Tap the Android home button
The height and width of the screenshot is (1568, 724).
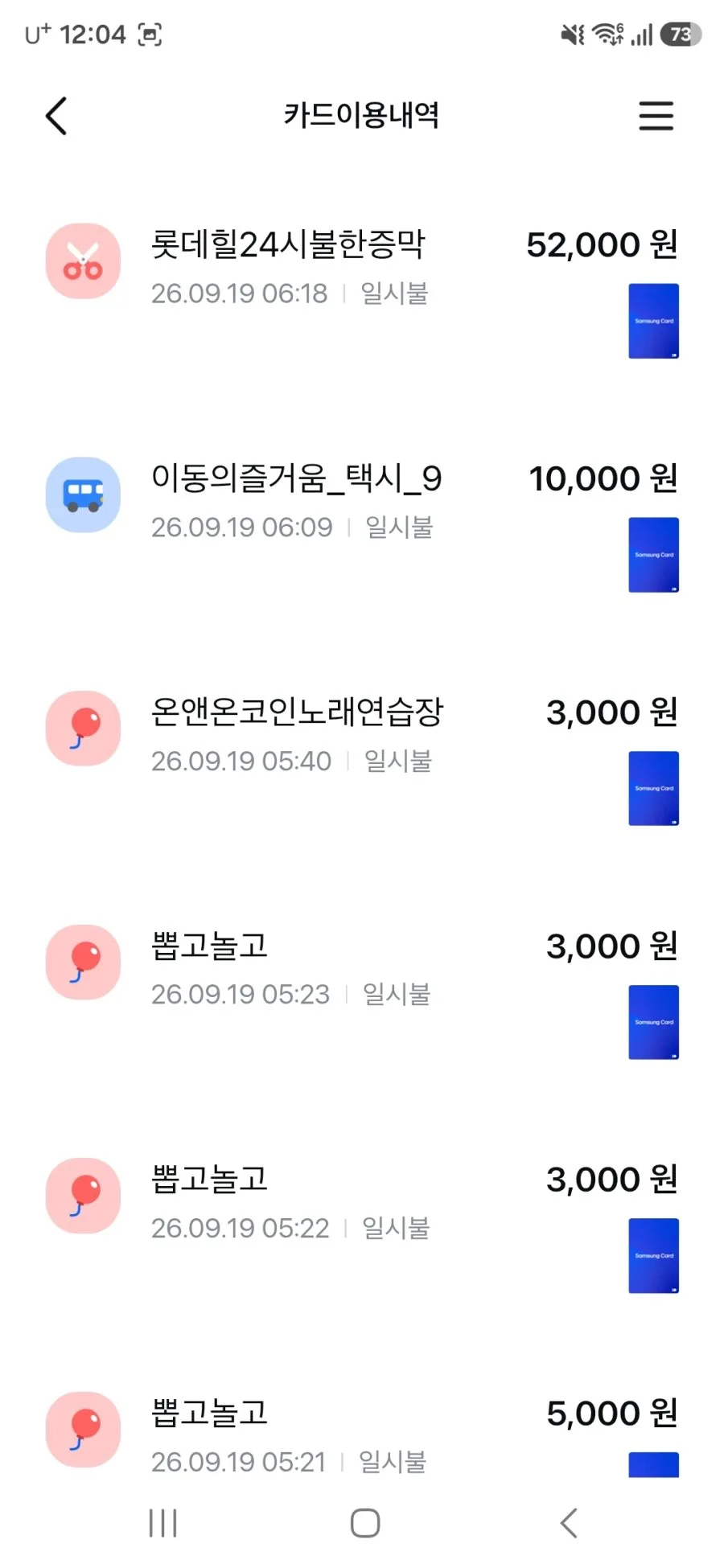[365, 1523]
